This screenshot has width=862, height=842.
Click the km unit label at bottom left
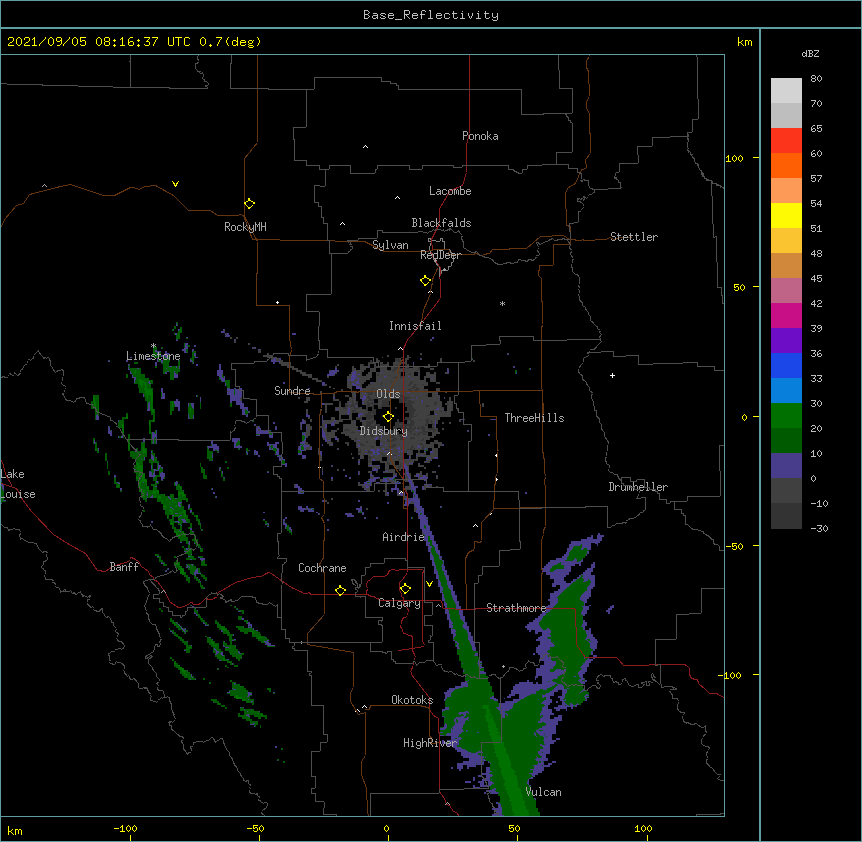(15, 830)
